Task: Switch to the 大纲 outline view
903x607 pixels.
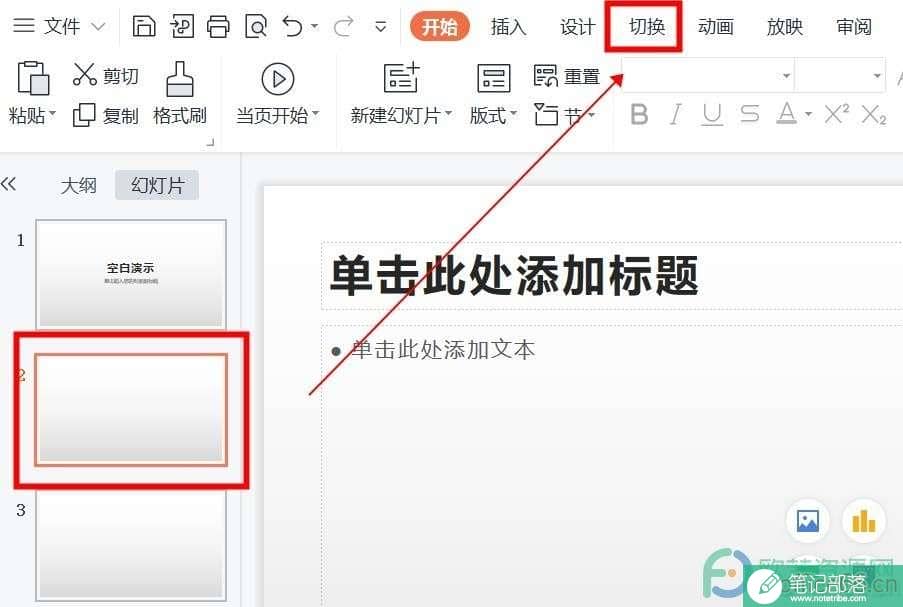Action: click(78, 185)
